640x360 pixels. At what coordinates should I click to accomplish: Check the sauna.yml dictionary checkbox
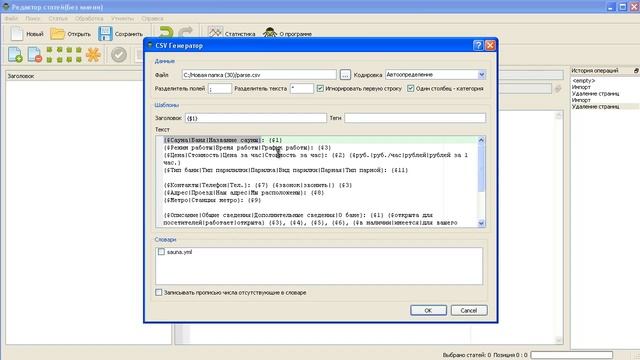[161, 252]
